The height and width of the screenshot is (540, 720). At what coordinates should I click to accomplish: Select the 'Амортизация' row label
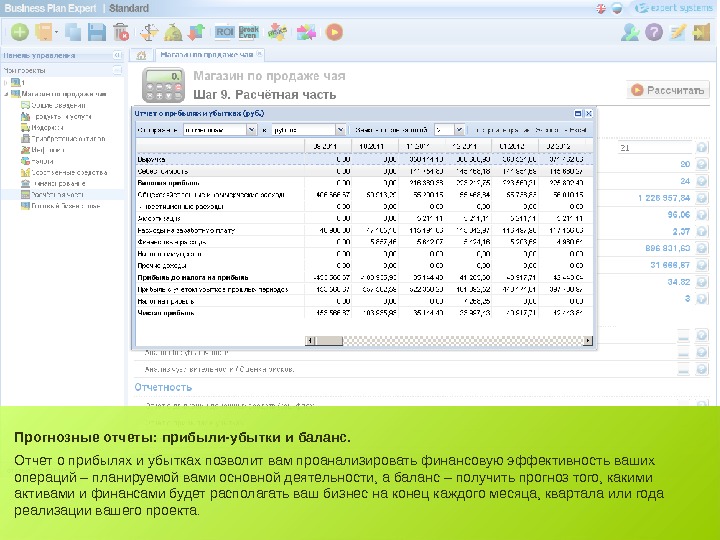coord(159,219)
